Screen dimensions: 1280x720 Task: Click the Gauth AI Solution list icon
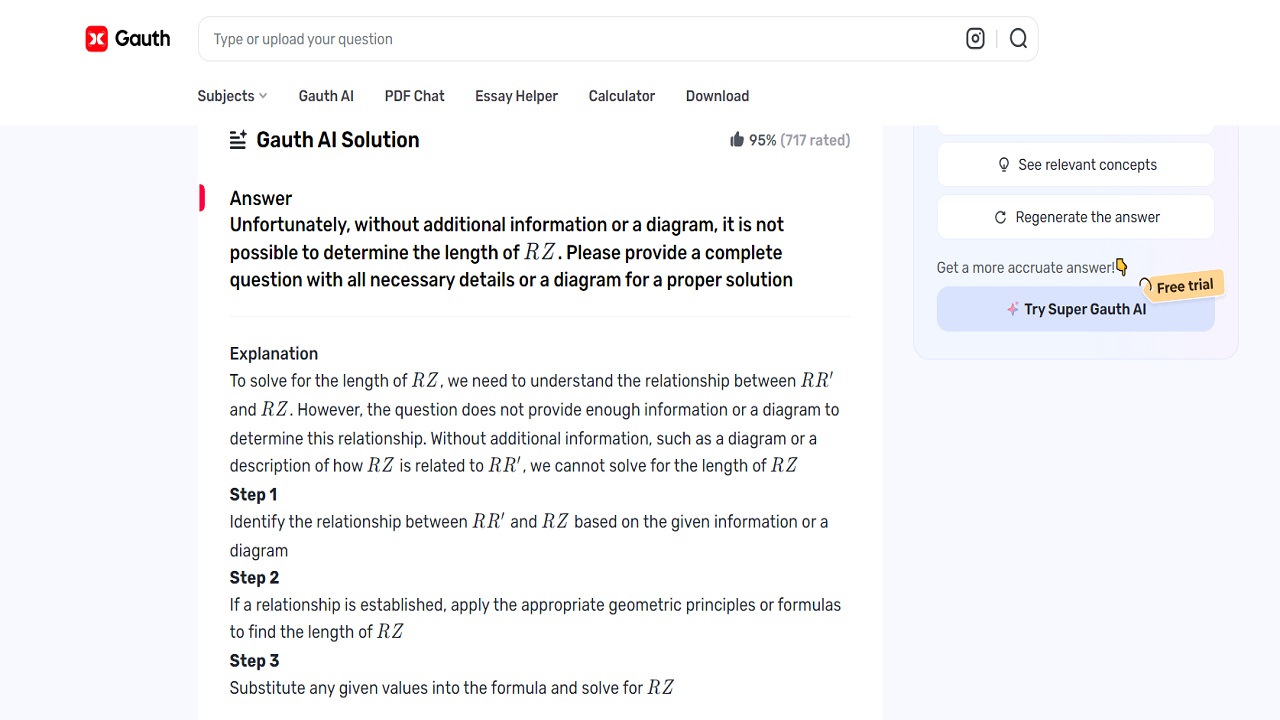[x=238, y=140]
